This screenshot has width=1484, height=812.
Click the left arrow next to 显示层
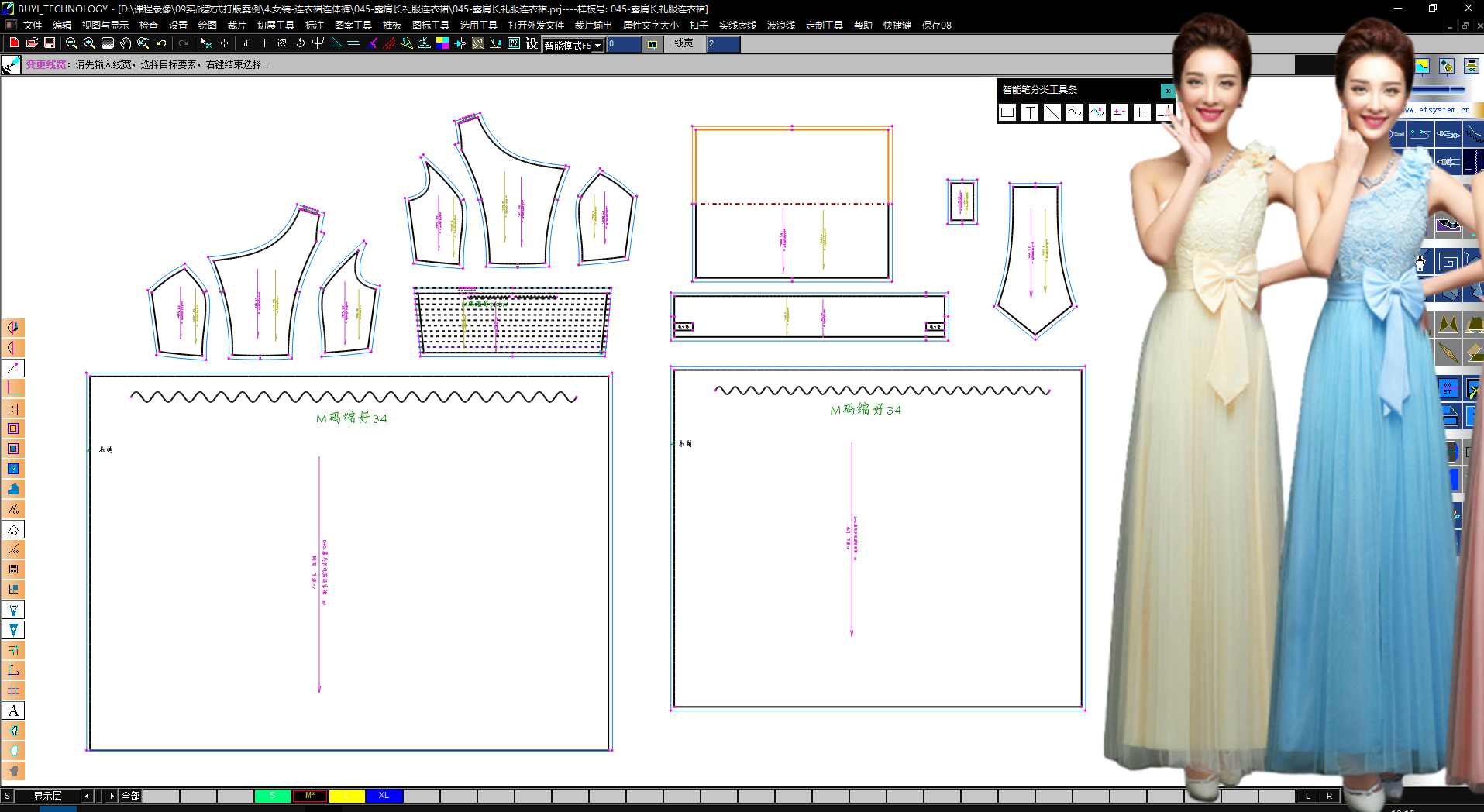(87, 796)
